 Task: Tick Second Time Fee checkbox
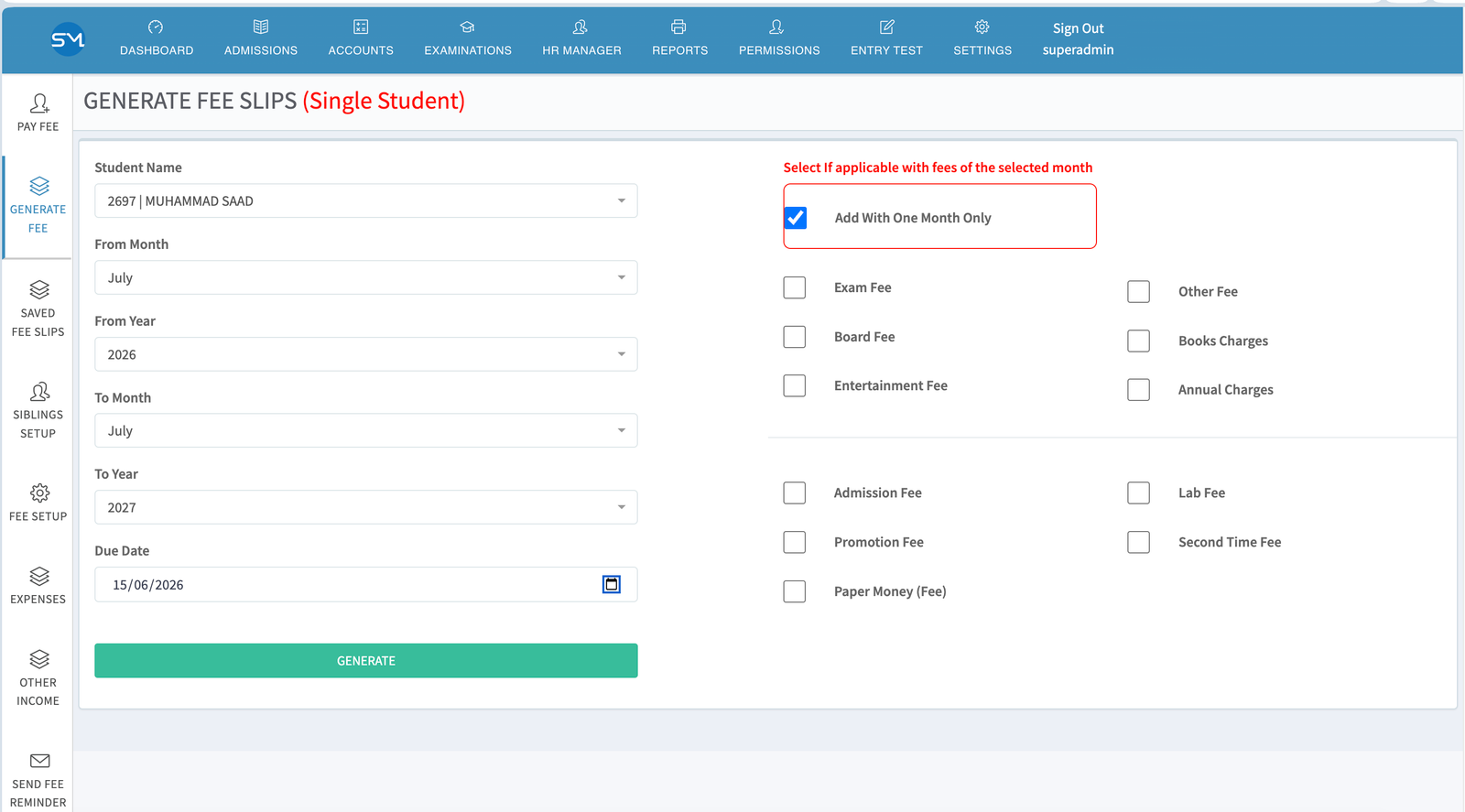pyautogui.click(x=1139, y=542)
